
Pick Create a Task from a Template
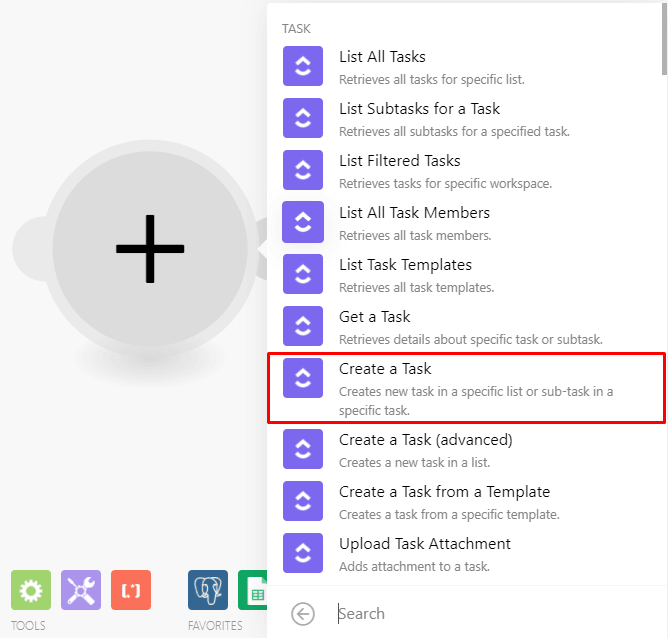(x=444, y=492)
